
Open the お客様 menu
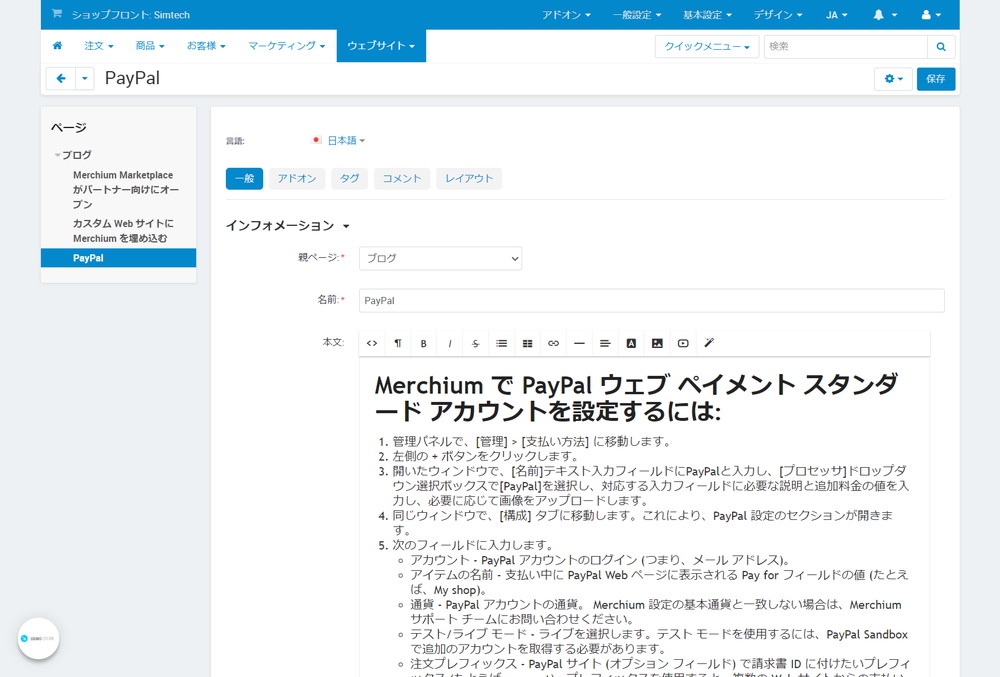(x=206, y=46)
